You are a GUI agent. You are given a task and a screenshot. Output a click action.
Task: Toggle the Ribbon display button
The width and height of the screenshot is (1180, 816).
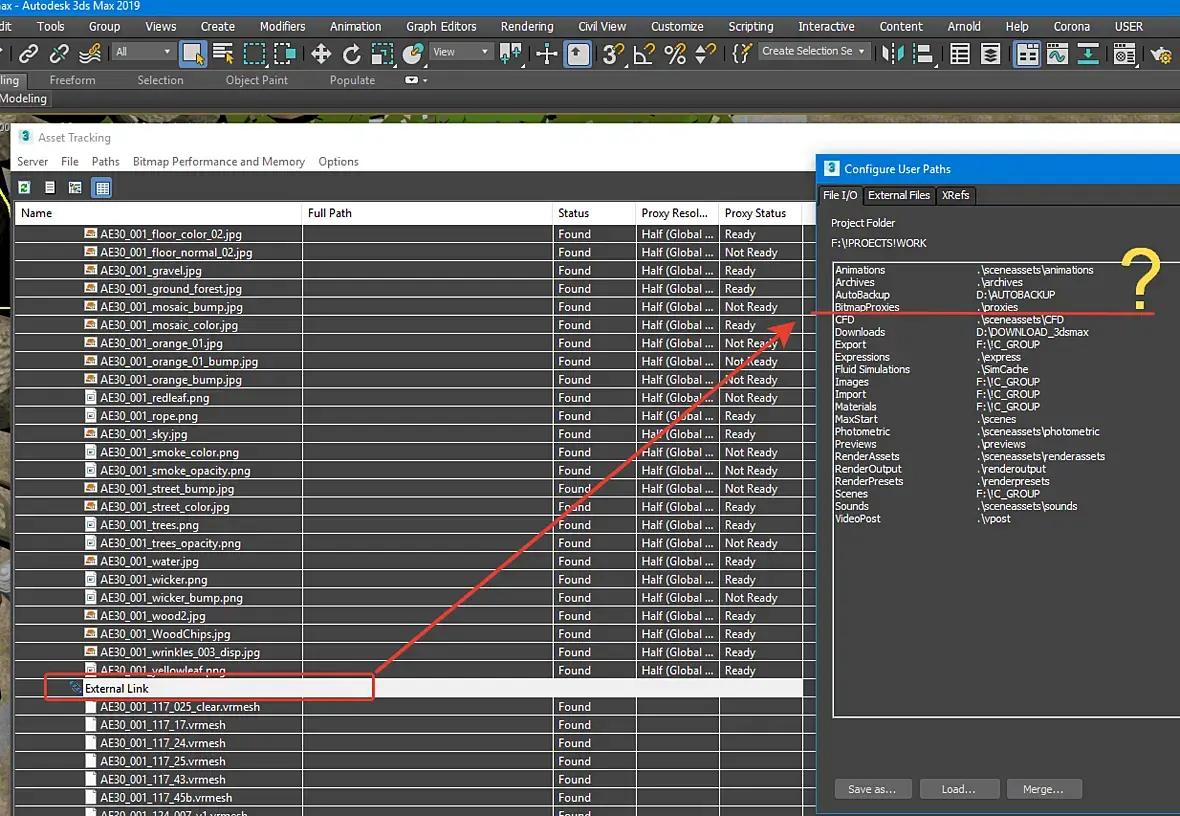tap(1026, 53)
